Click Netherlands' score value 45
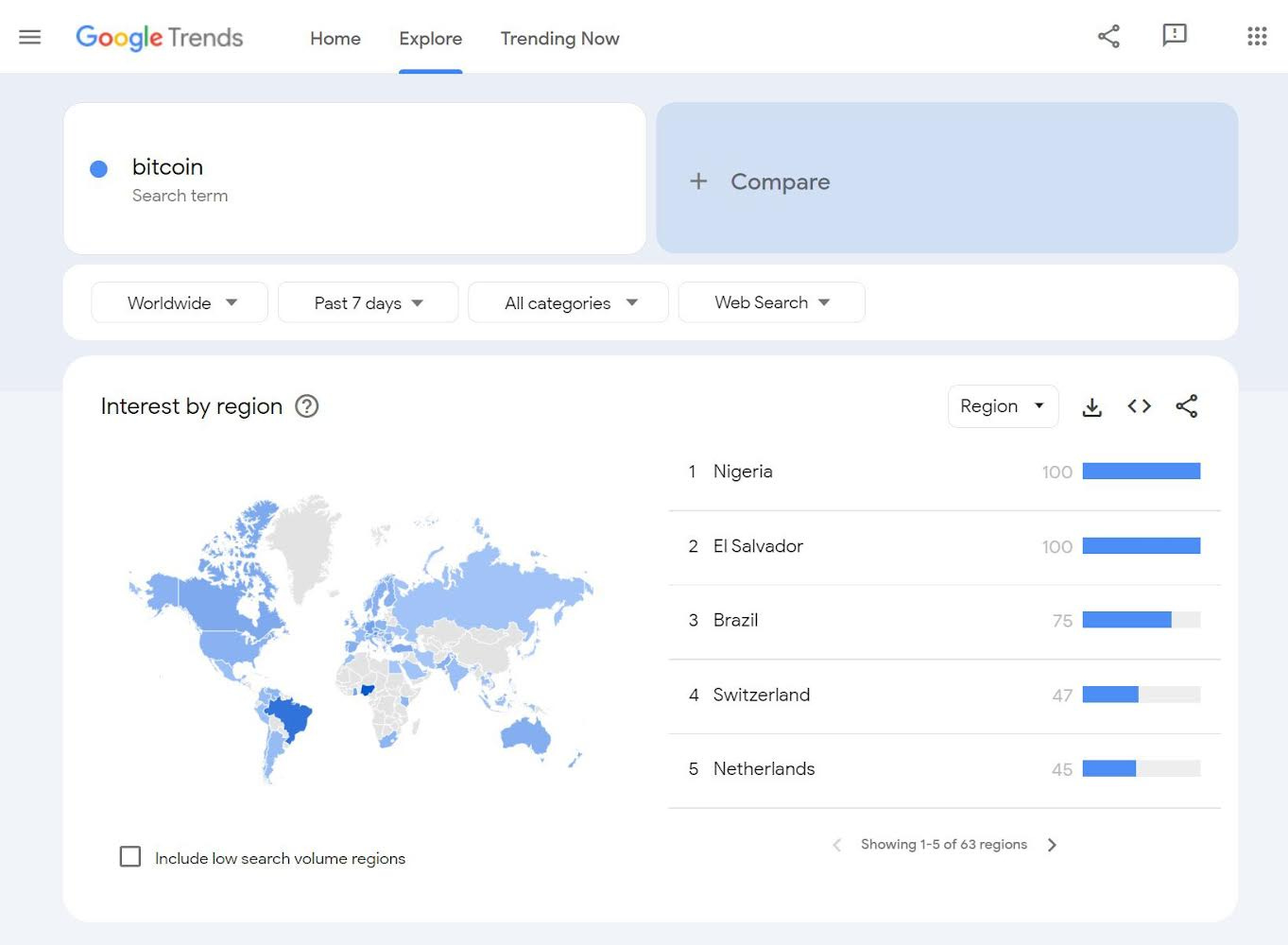This screenshot has width=1288, height=945. click(x=1062, y=769)
